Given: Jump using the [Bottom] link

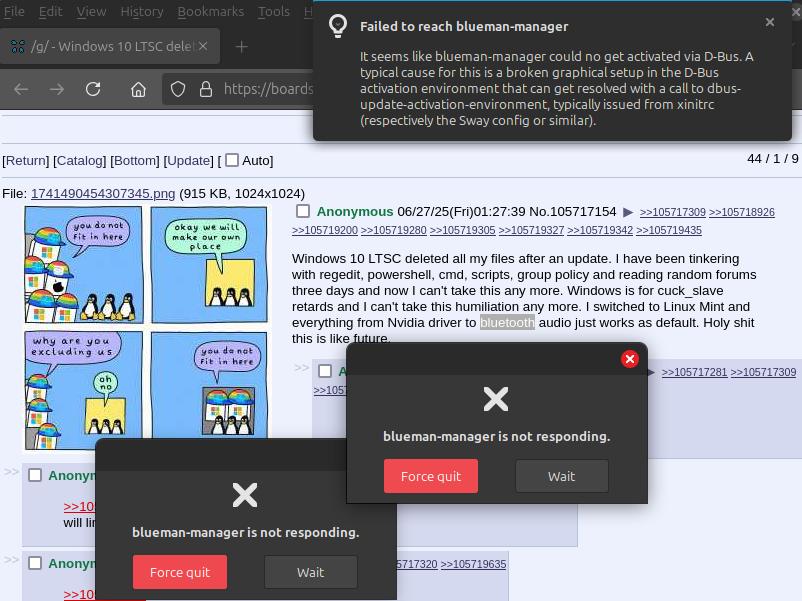Looking at the screenshot, I should tap(135, 161).
